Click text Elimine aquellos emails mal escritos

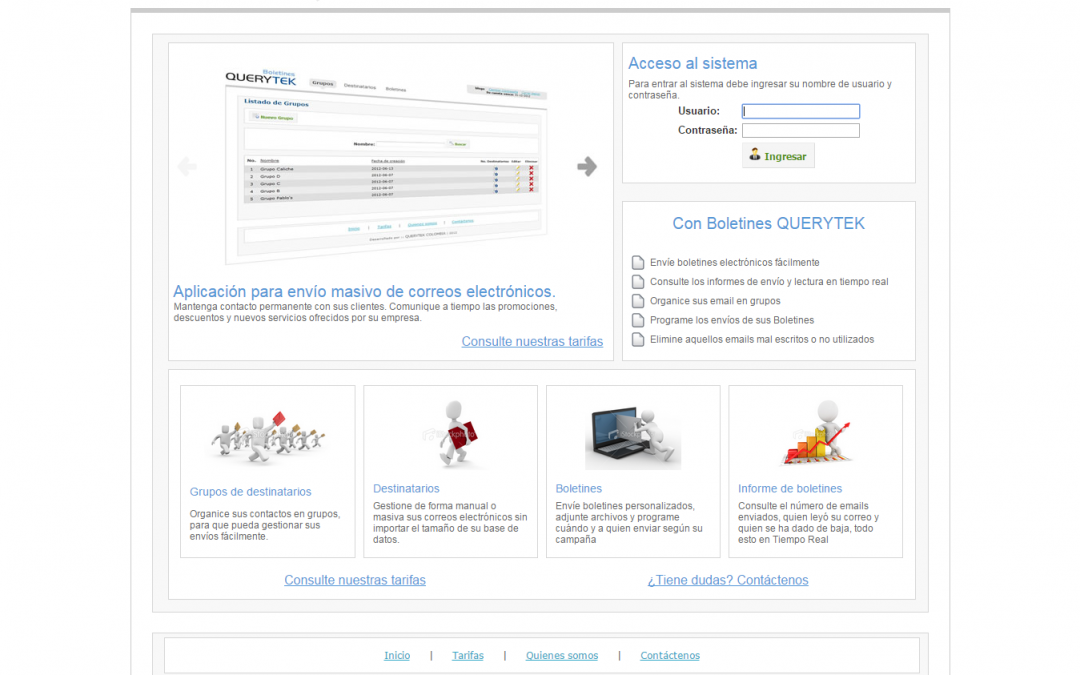click(x=762, y=340)
